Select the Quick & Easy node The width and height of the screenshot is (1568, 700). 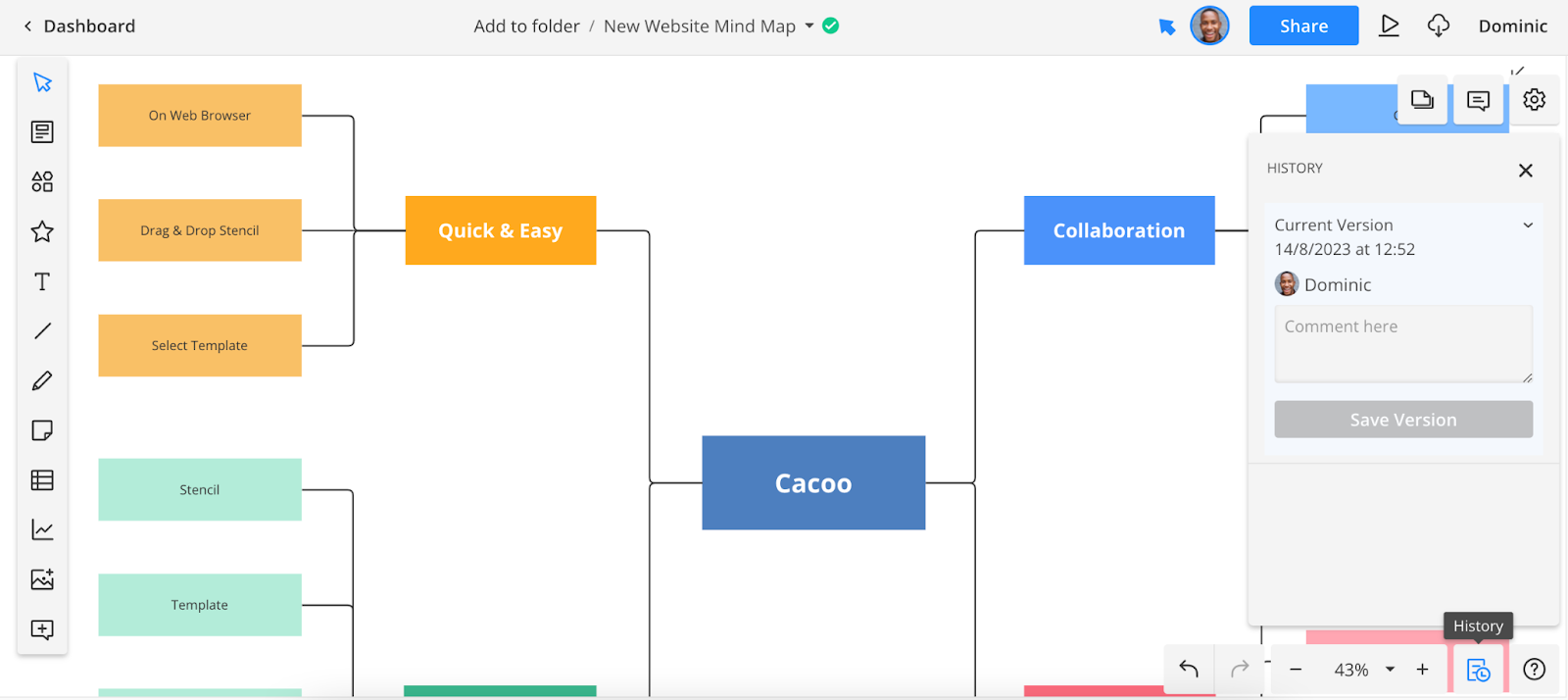(501, 230)
